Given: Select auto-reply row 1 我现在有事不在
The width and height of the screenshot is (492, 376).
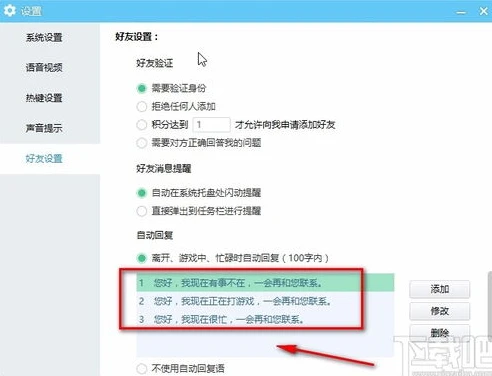Looking at the screenshot, I should tap(265, 283).
